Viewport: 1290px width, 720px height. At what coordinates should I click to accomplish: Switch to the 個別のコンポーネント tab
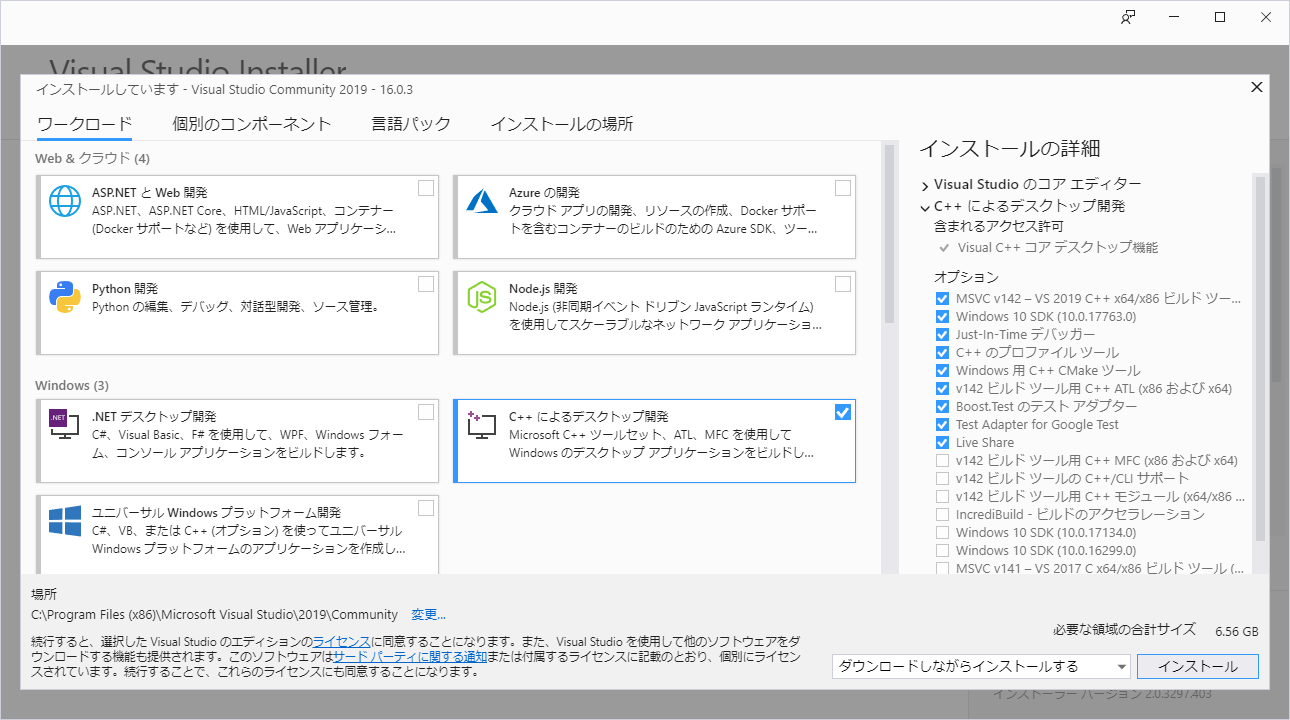tap(251, 124)
